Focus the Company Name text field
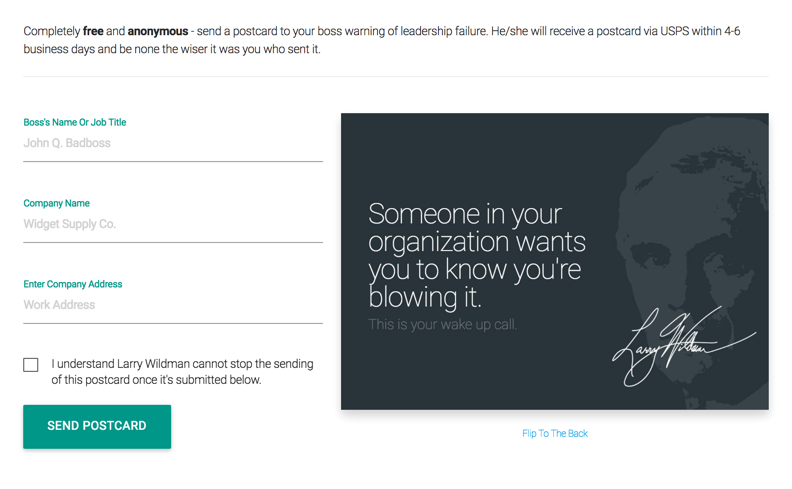The width and height of the screenshot is (792, 489). pos(173,225)
